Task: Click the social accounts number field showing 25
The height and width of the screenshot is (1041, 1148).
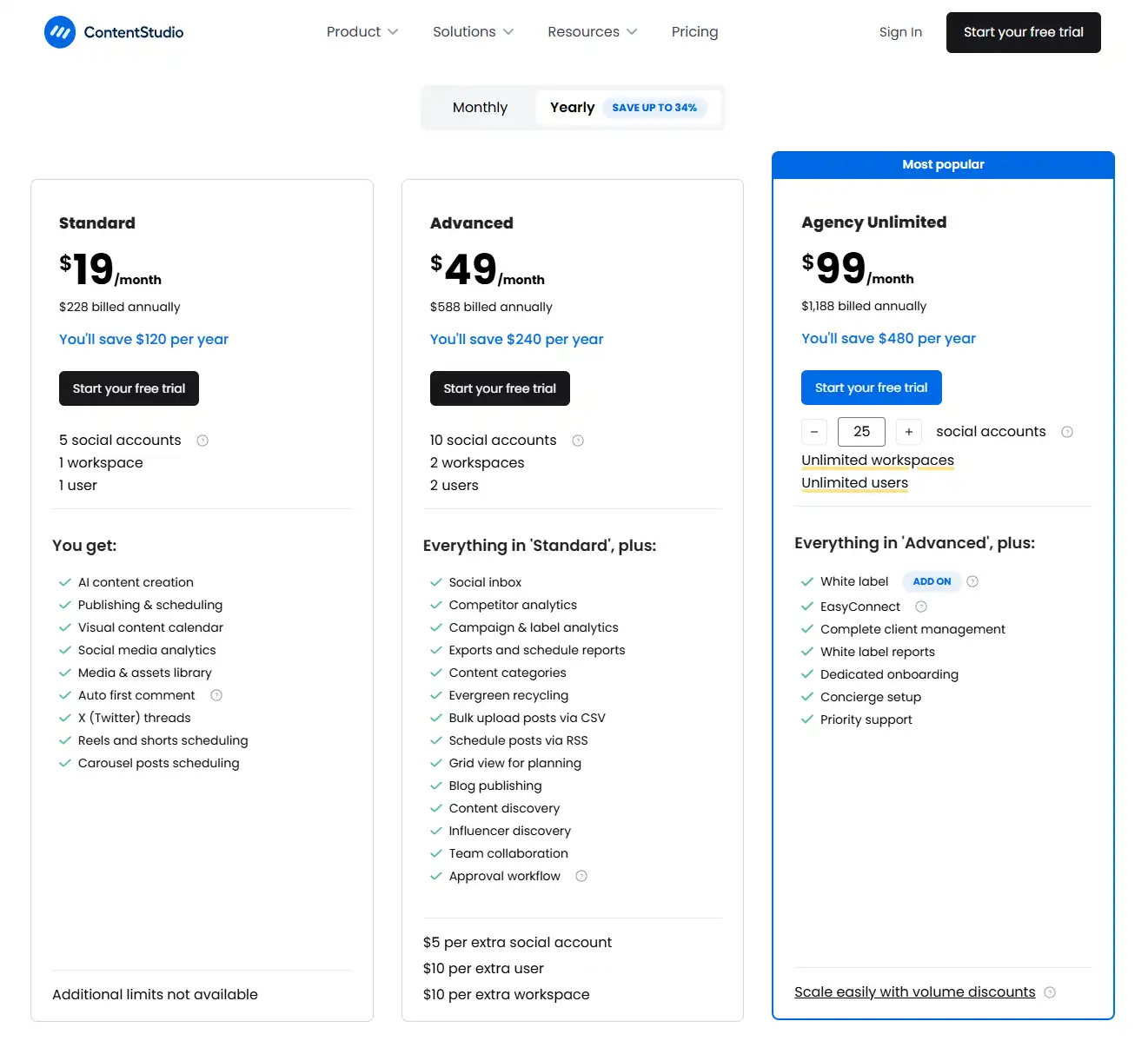Action: click(861, 432)
